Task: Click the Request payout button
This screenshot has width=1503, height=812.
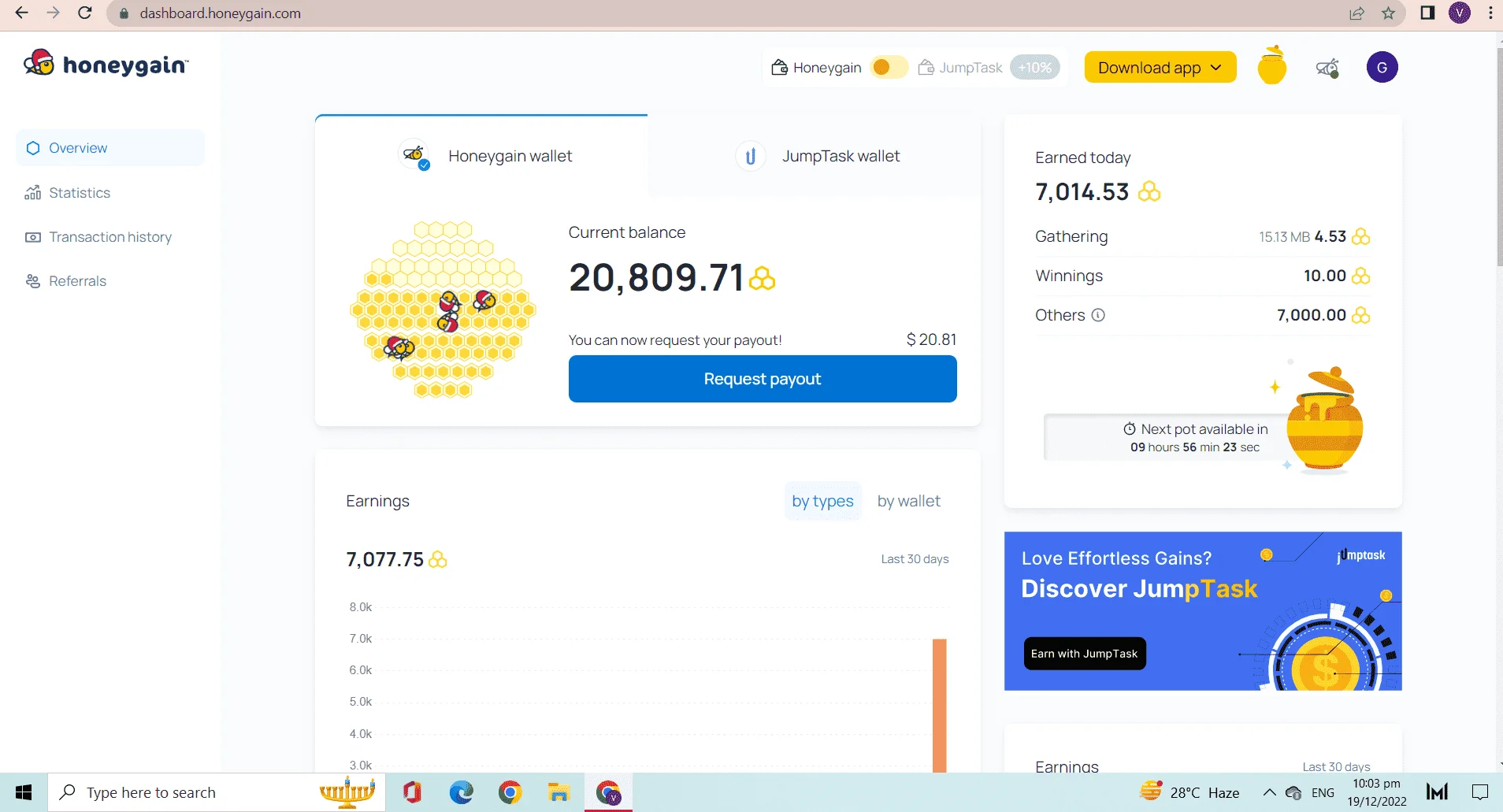Action: pyautogui.click(x=763, y=379)
